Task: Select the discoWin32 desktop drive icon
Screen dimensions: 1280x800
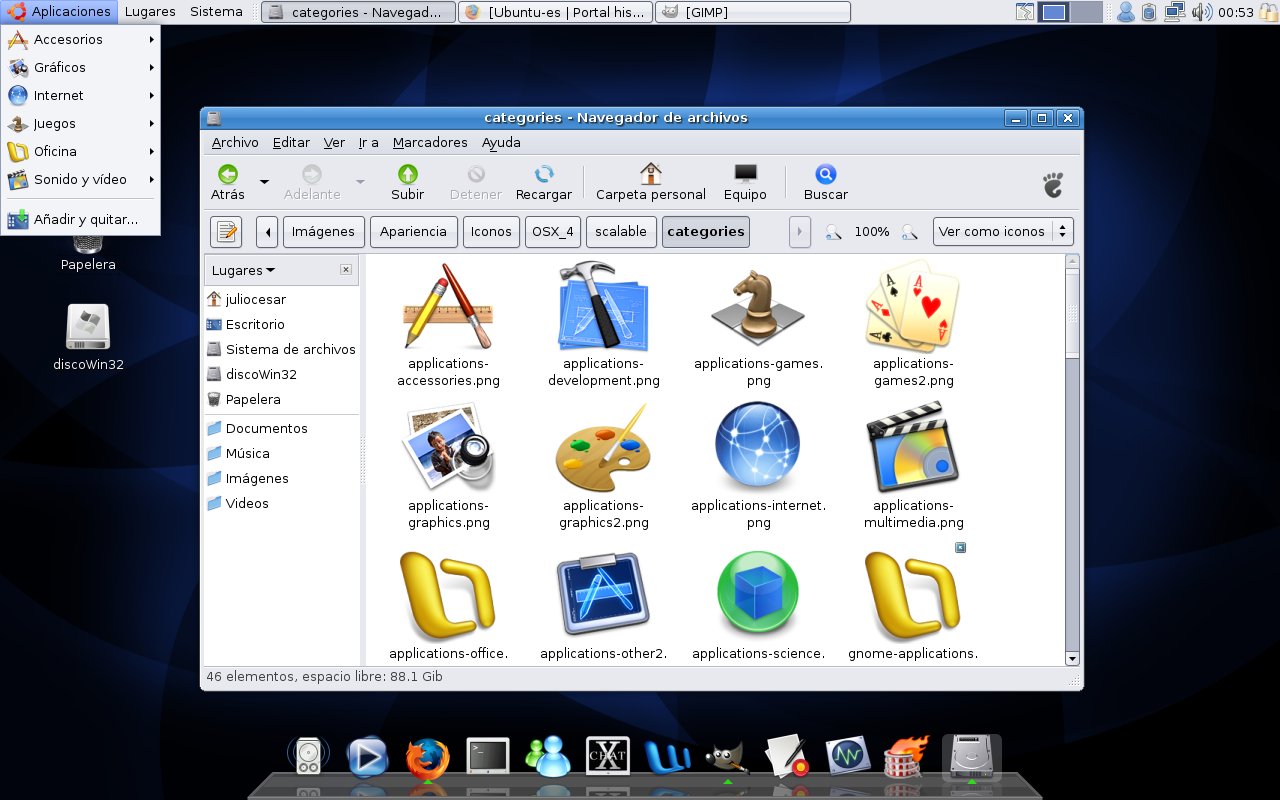Action: tap(87, 328)
